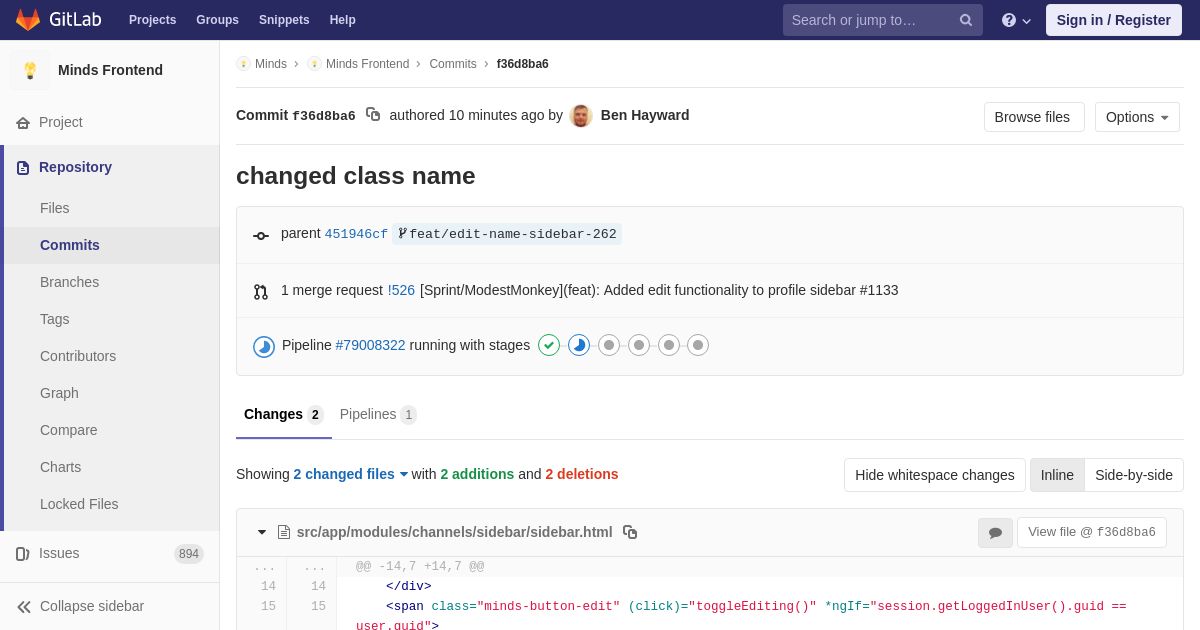The height and width of the screenshot is (630, 1200).
Task: Click the file document icon beside sidebar.html
Action: coord(284,532)
